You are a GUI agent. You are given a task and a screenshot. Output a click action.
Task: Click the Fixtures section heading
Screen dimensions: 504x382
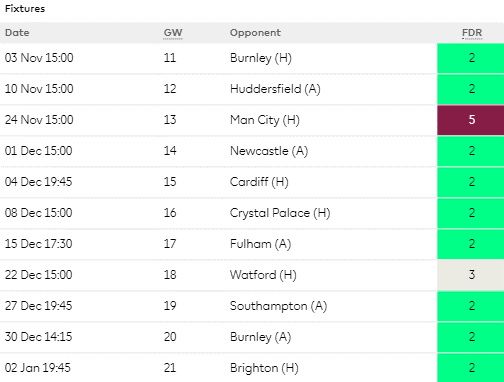[25, 8]
